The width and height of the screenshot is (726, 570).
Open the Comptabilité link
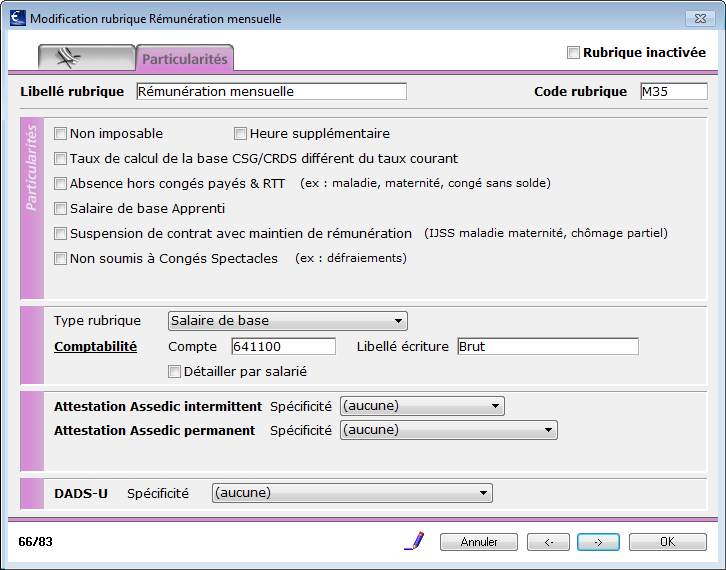point(95,346)
